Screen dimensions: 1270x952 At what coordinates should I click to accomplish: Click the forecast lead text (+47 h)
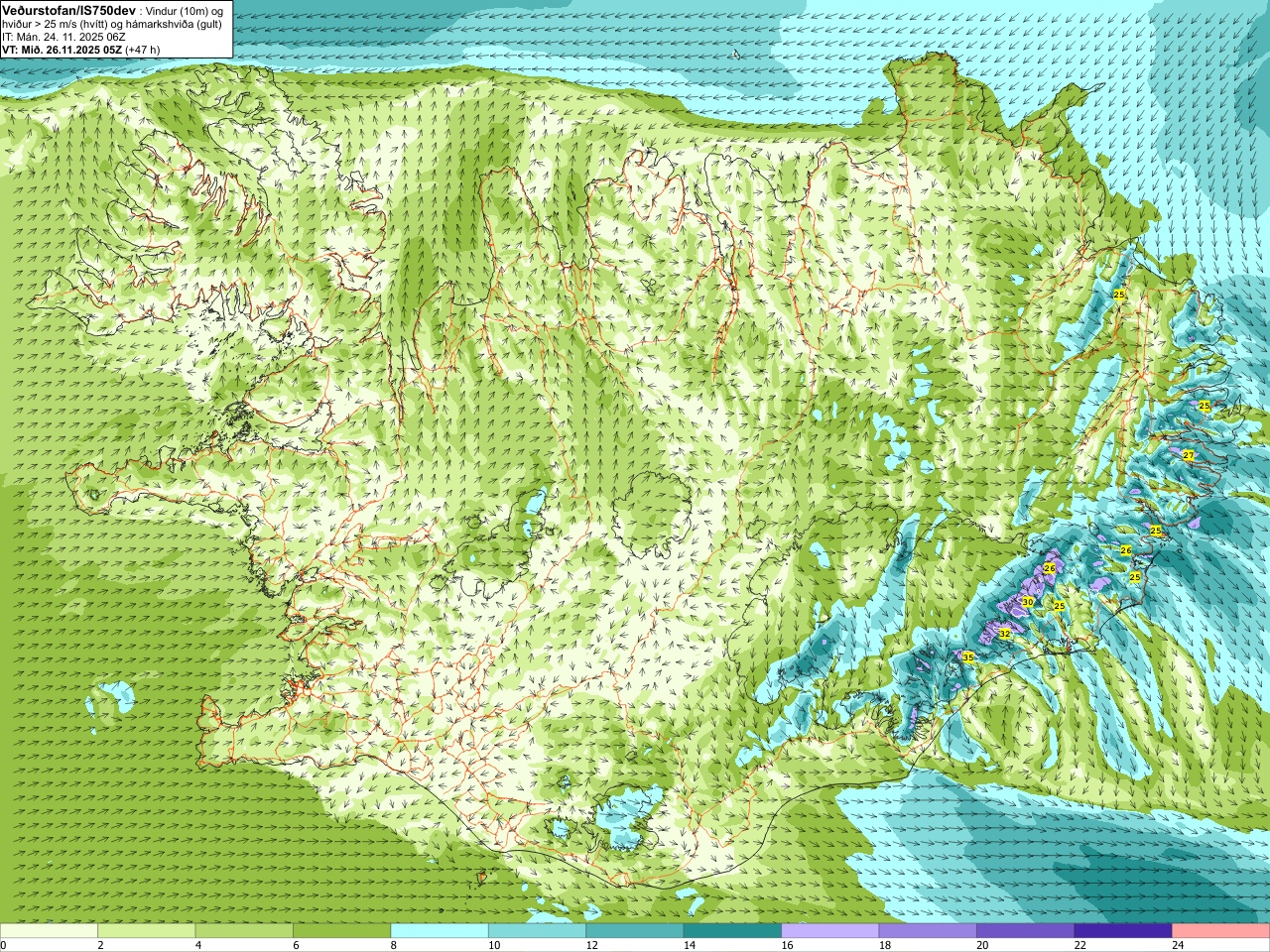click(142, 50)
